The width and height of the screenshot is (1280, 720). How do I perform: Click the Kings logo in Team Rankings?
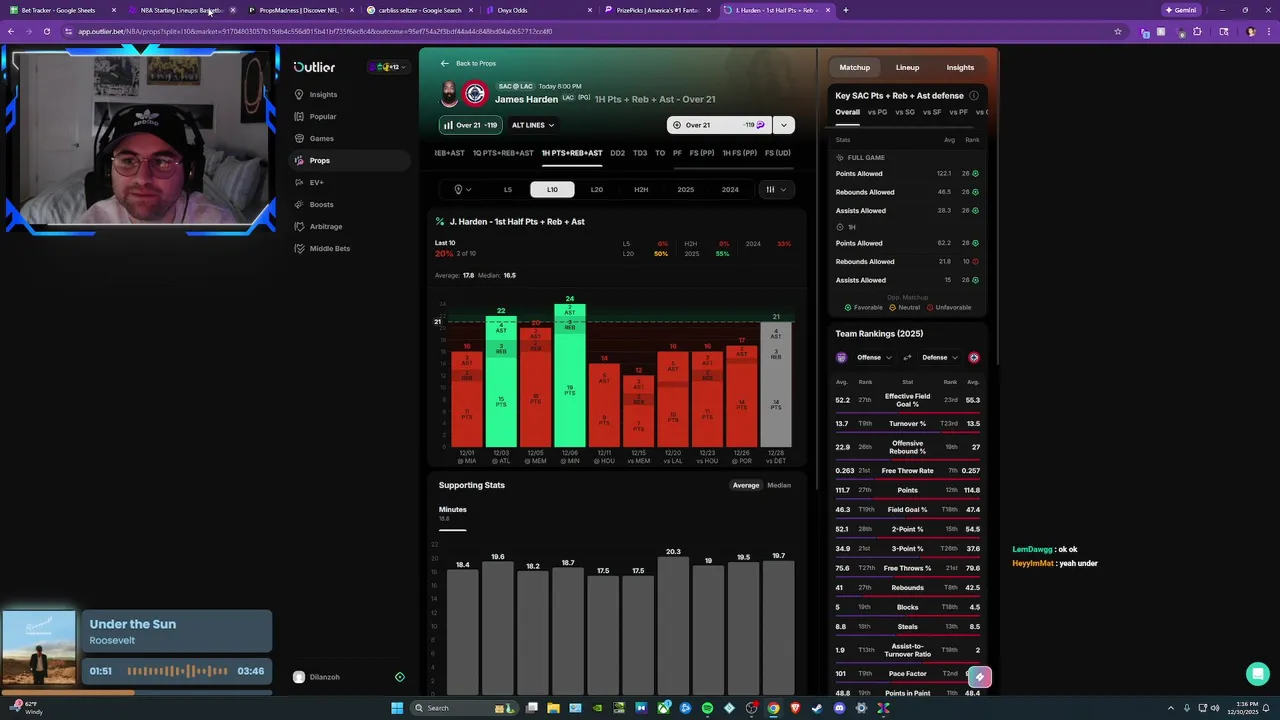pyautogui.click(x=841, y=357)
